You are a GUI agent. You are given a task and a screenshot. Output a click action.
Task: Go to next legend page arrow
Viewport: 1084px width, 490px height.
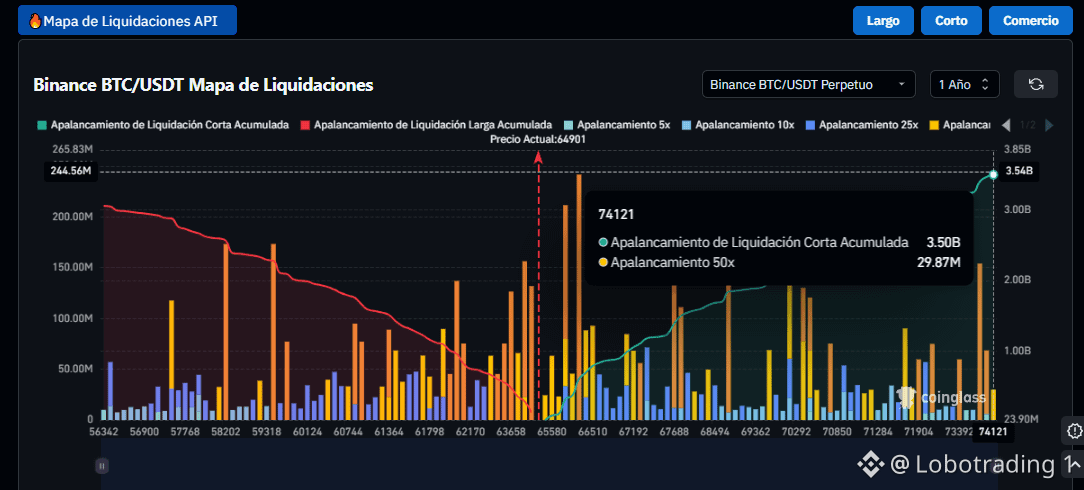(x=1049, y=125)
